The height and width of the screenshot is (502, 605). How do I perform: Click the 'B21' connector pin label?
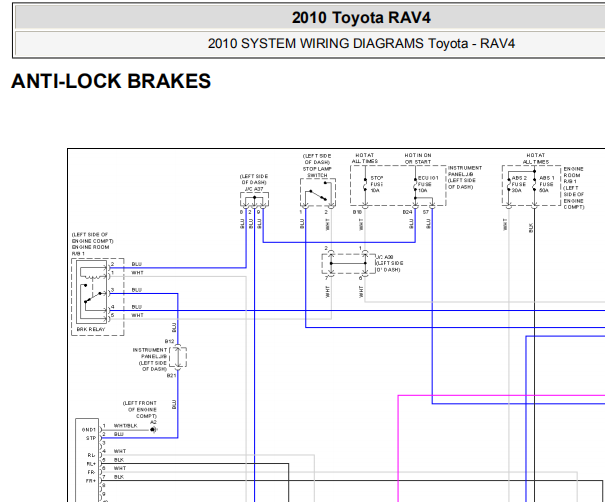[x=171, y=375]
